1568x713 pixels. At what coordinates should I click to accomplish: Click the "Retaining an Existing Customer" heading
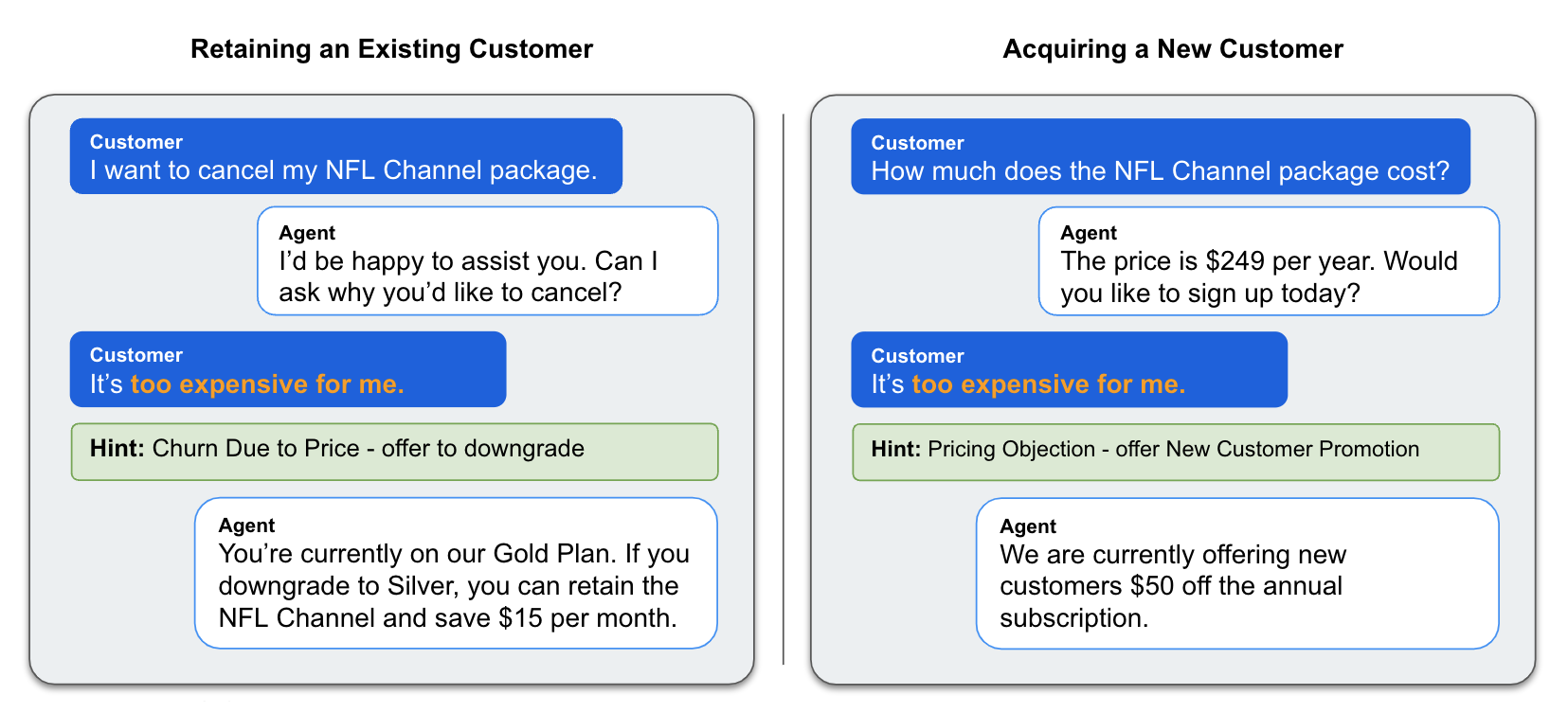pos(391,49)
